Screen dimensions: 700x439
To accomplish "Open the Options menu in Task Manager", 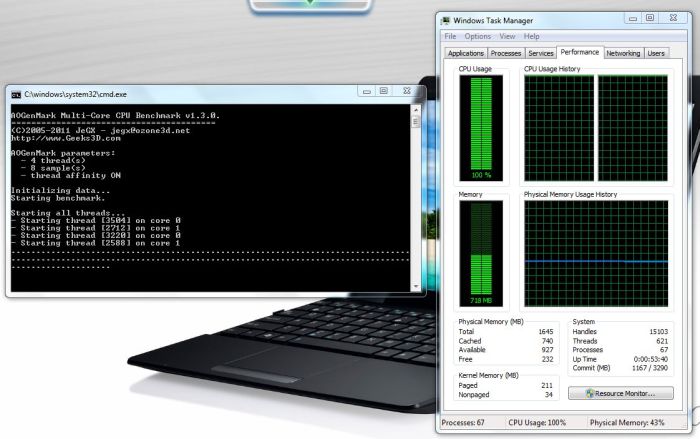I will [477, 36].
